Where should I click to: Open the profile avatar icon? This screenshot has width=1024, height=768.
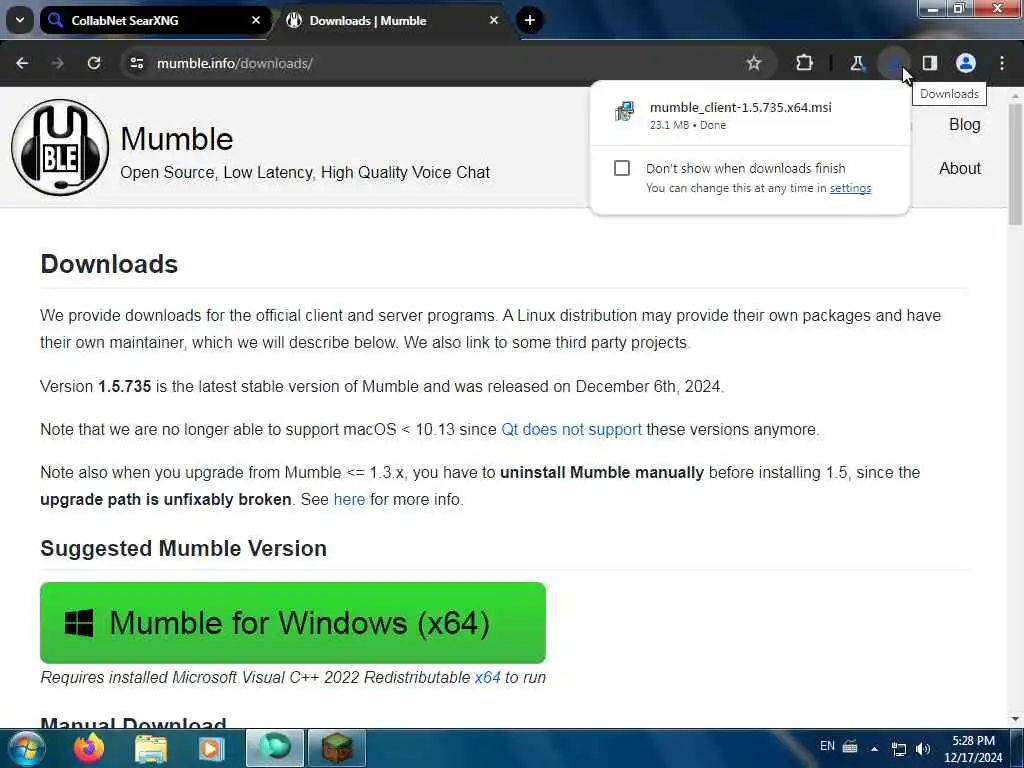pos(966,63)
